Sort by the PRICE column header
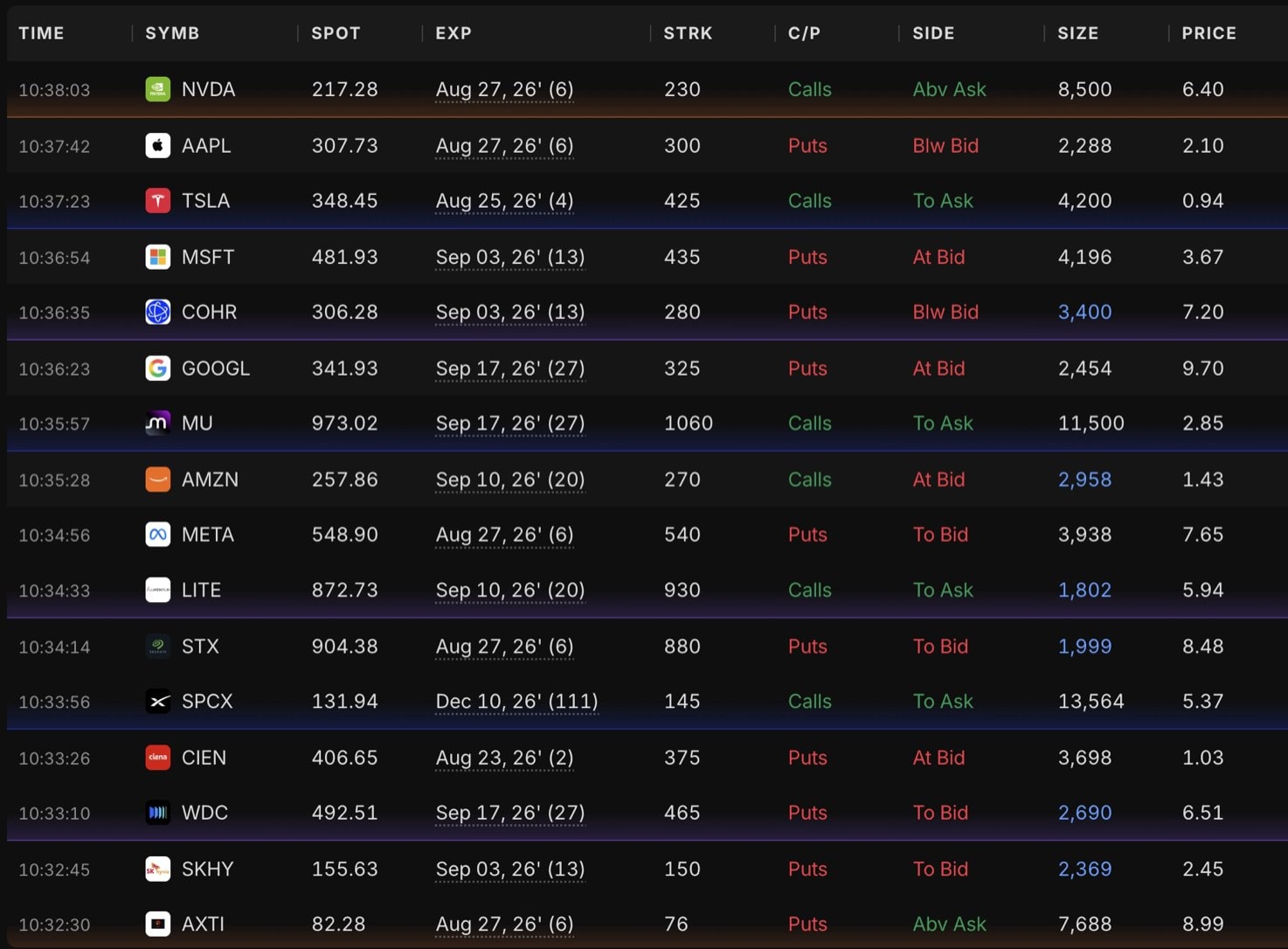Viewport: 1288px width, 949px height. pos(1208,33)
